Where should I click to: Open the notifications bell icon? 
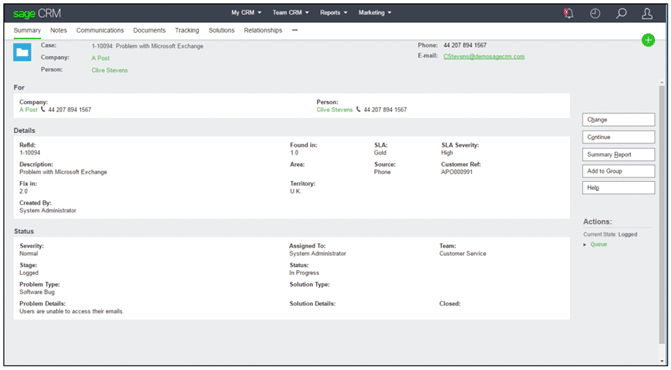pos(568,13)
